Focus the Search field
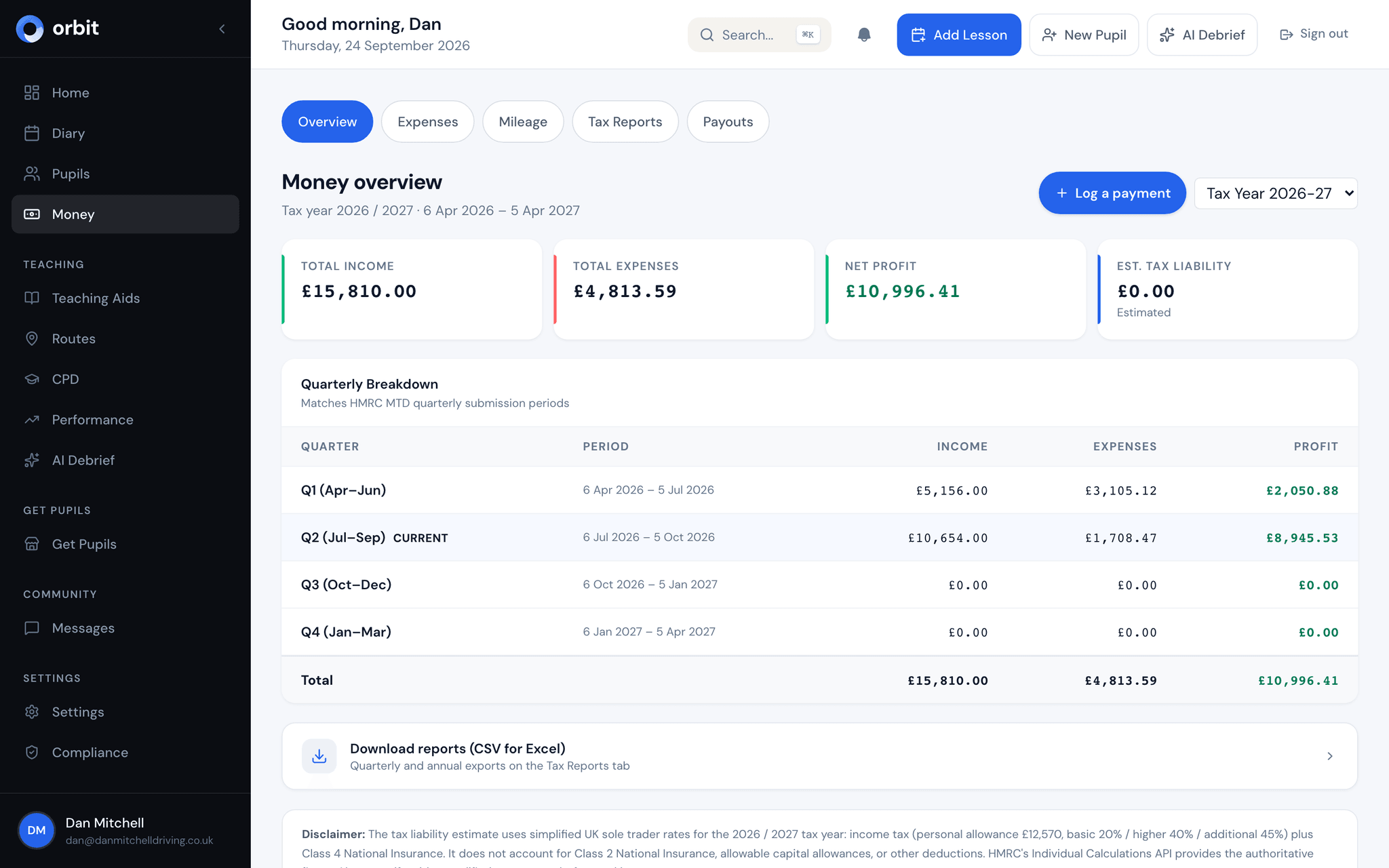This screenshot has height=868, width=1389. (x=759, y=35)
